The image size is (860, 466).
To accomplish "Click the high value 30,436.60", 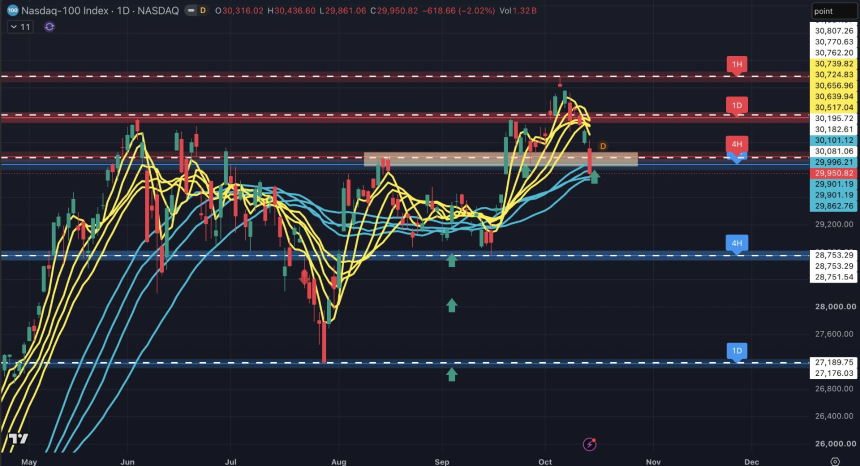I will coord(295,10).
